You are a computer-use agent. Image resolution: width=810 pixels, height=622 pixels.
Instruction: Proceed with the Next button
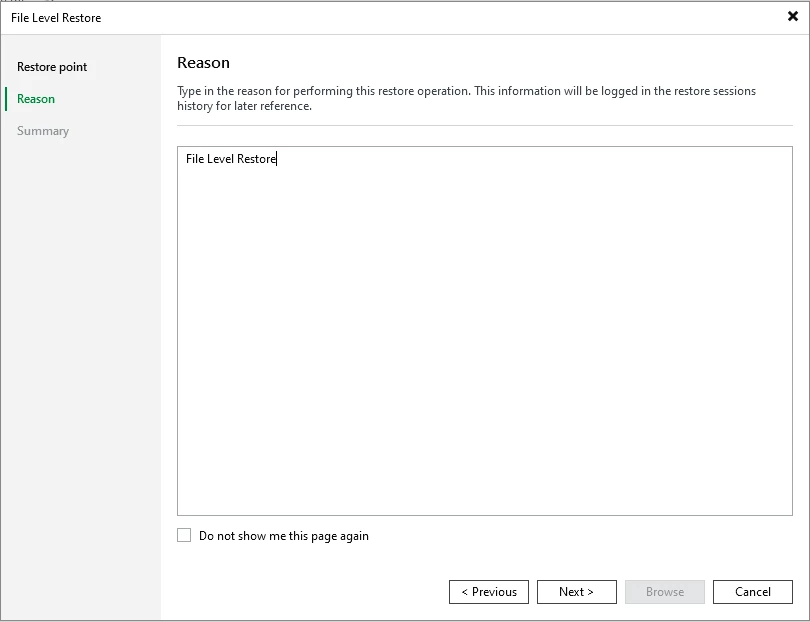[x=577, y=592]
